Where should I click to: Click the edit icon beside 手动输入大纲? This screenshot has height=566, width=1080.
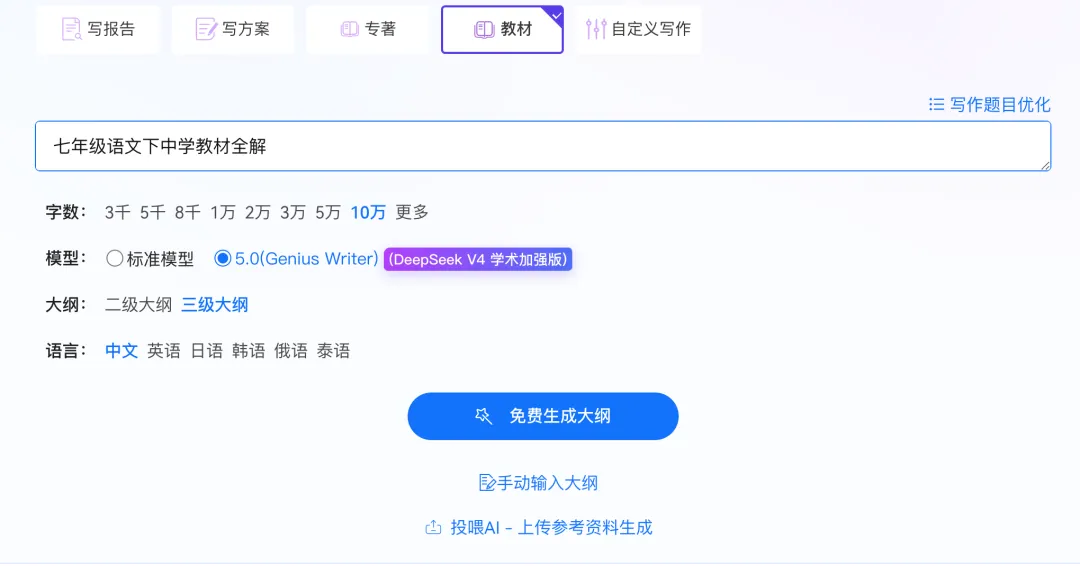pyautogui.click(x=487, y=483)
